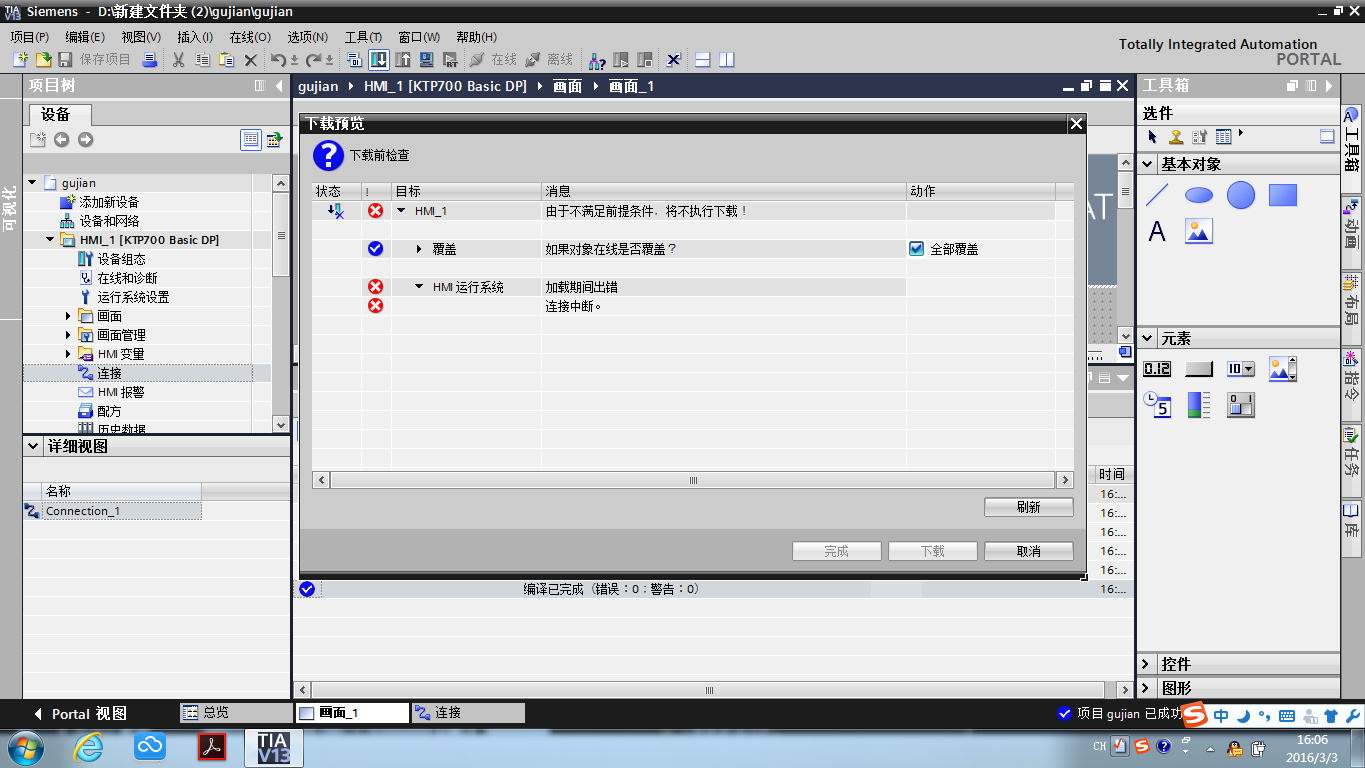
Task: Split the editor area vertically
Action: click(726, 60)
